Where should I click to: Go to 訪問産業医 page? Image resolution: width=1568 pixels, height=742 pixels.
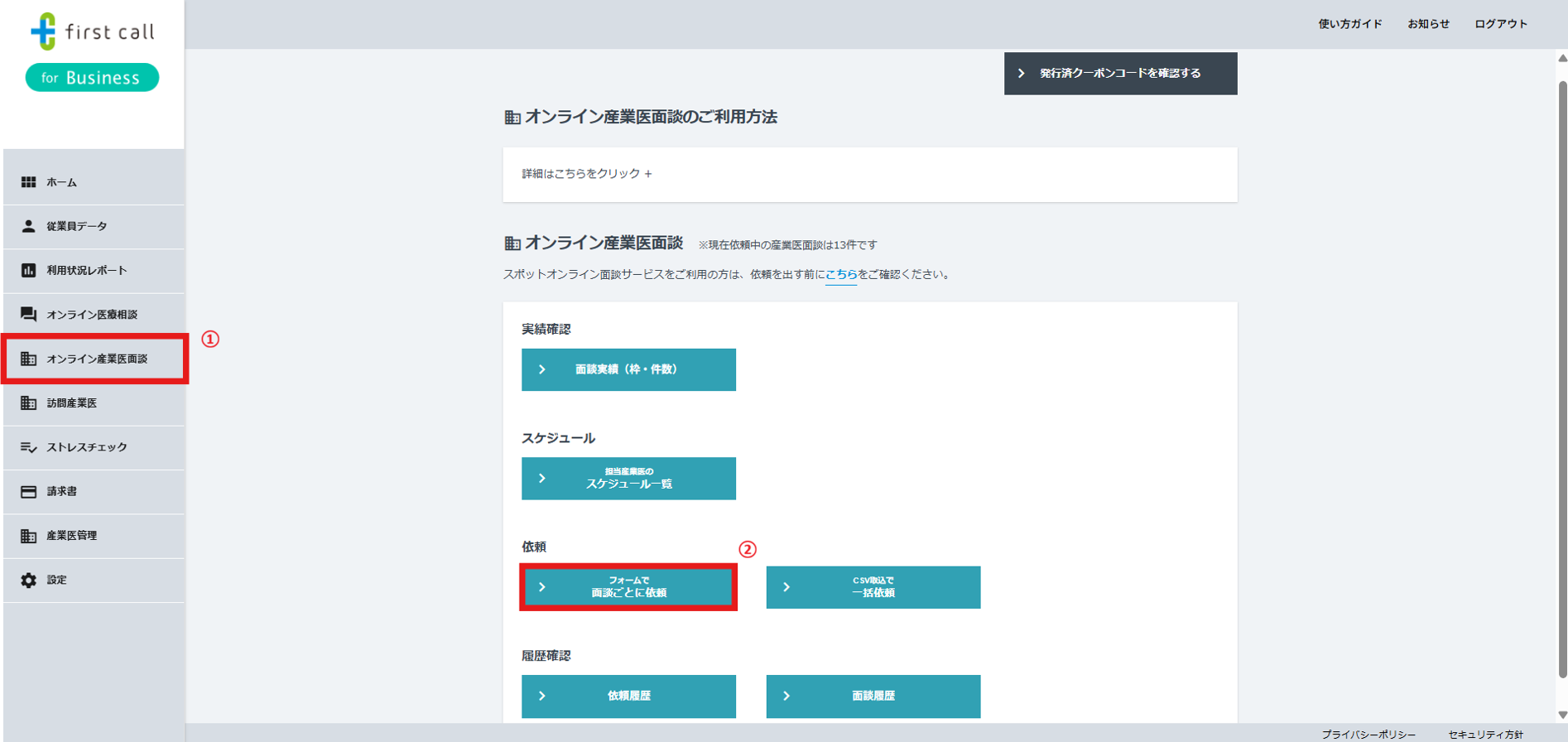94,403
